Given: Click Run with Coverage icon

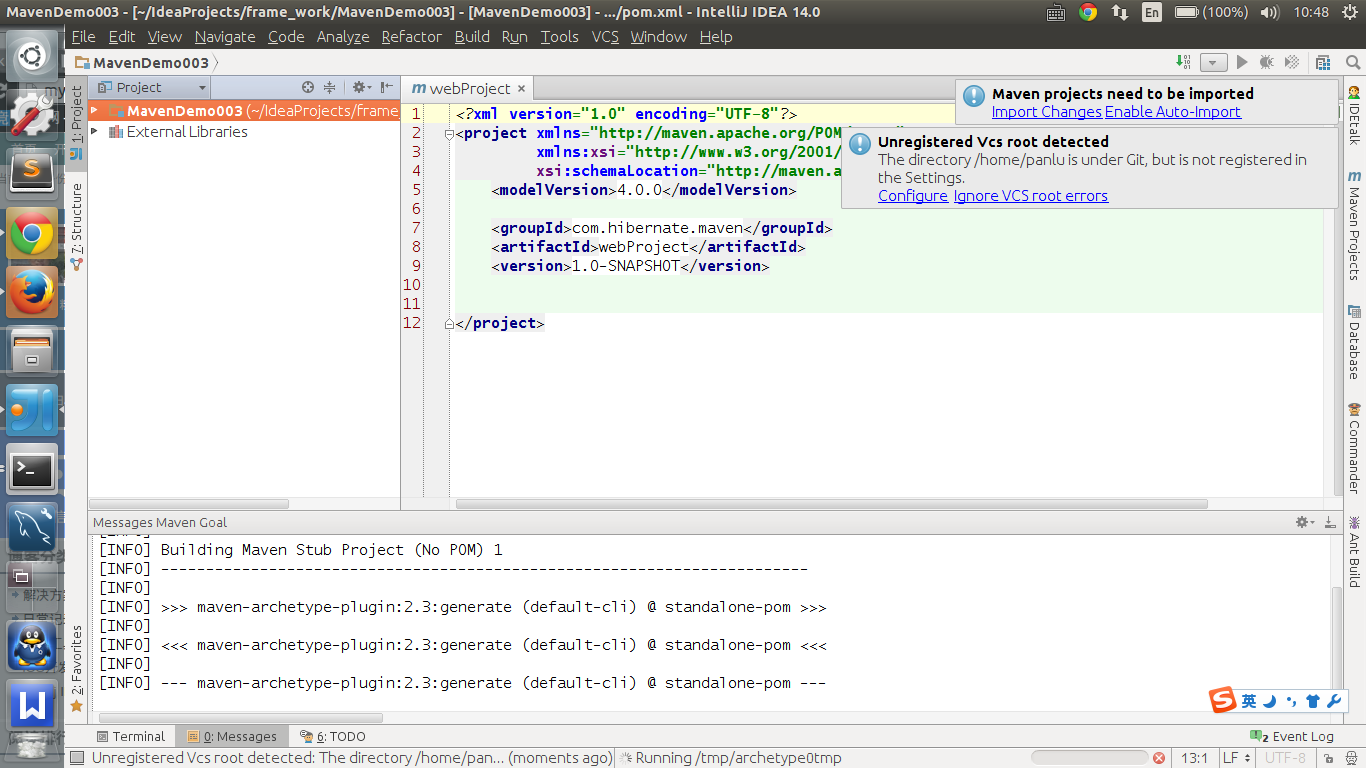Looking at the screenshot, I should [1292, 62].
